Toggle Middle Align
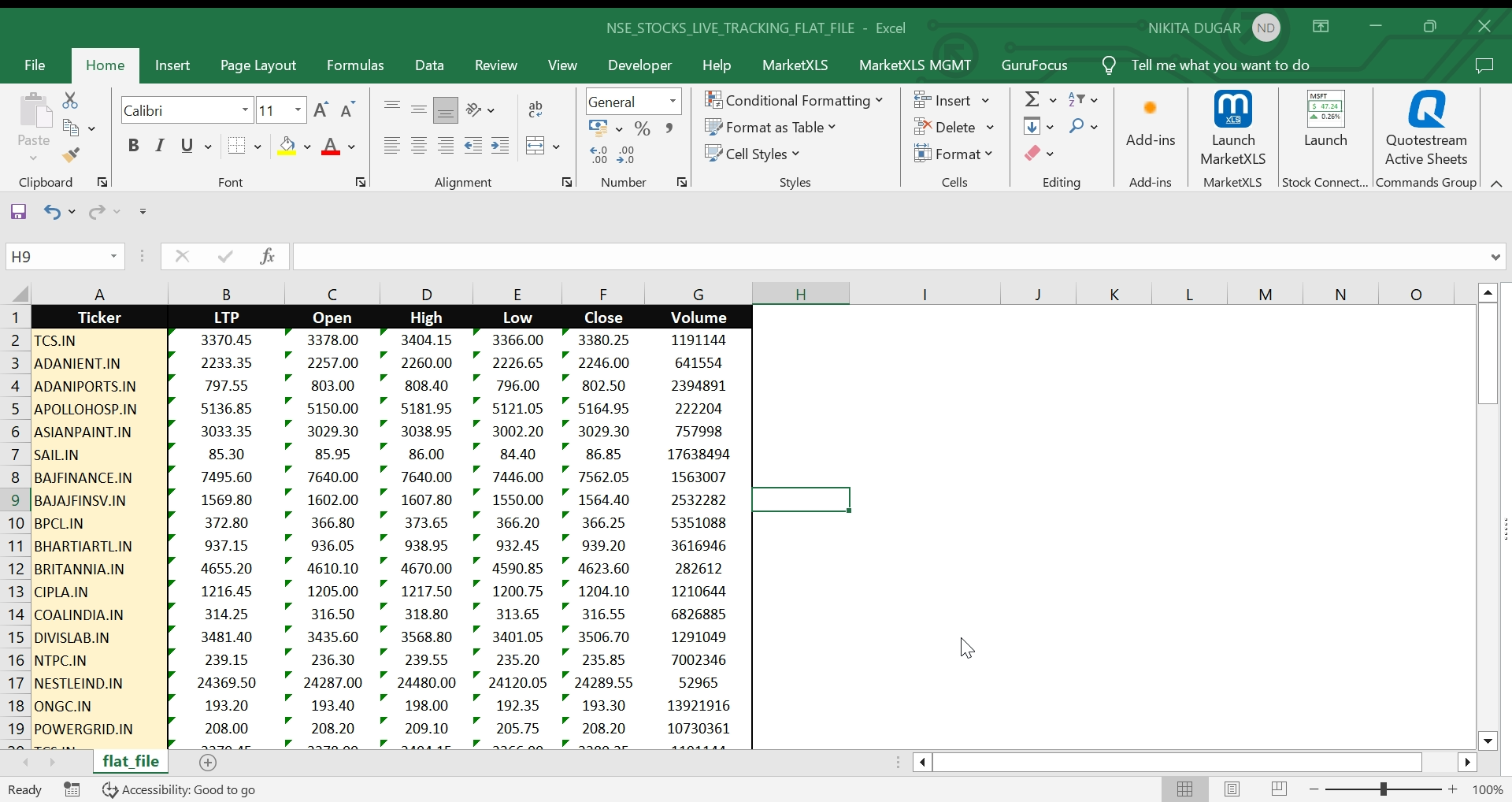 click(x=419, y=110)
